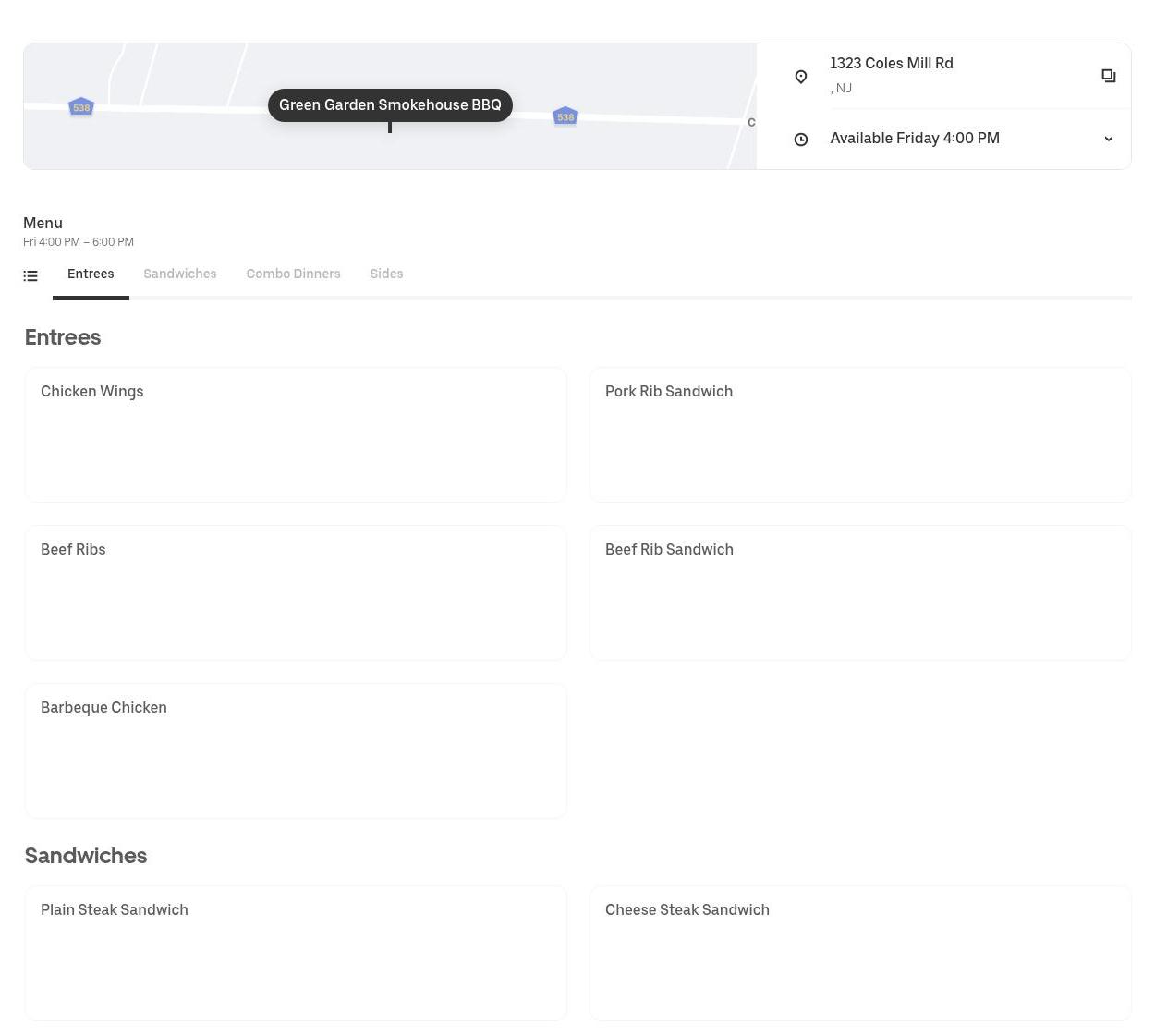The image size is (1155, 1036).
Task: Select the Entrees tab
Action: 91,274
